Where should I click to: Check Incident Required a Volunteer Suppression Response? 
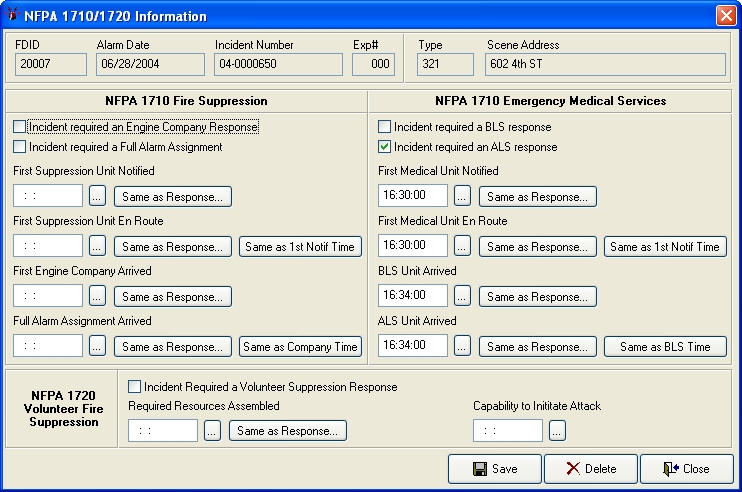pos(134,387)
